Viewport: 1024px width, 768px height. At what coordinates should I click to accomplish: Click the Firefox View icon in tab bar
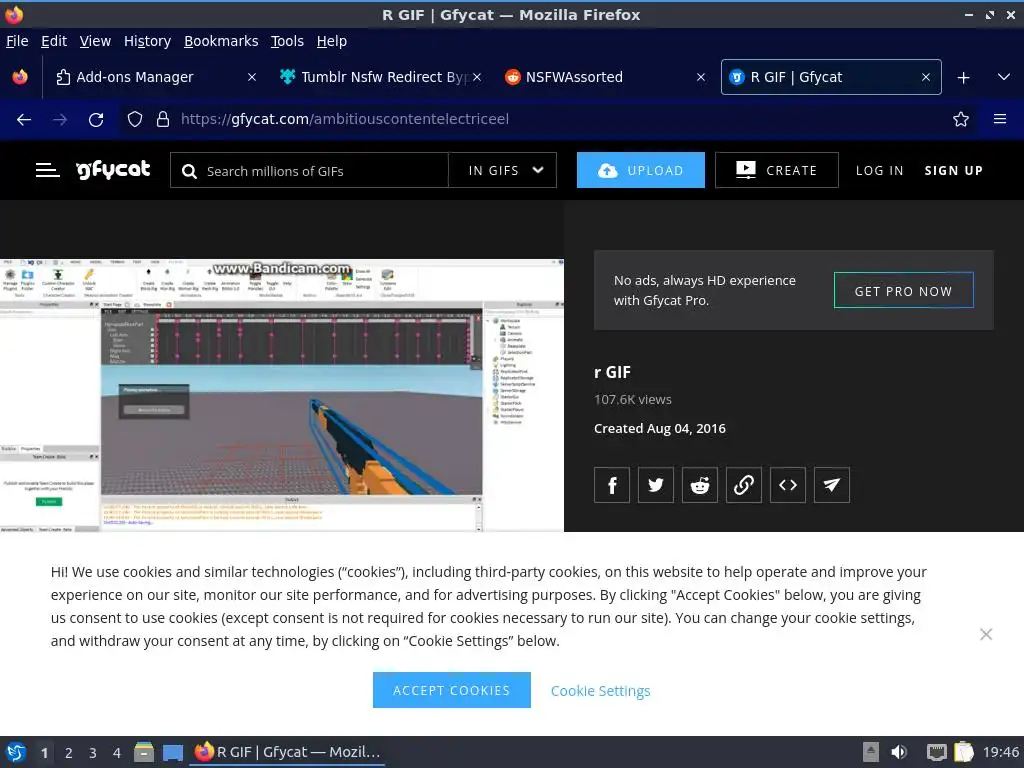click(x=20, y=77)
